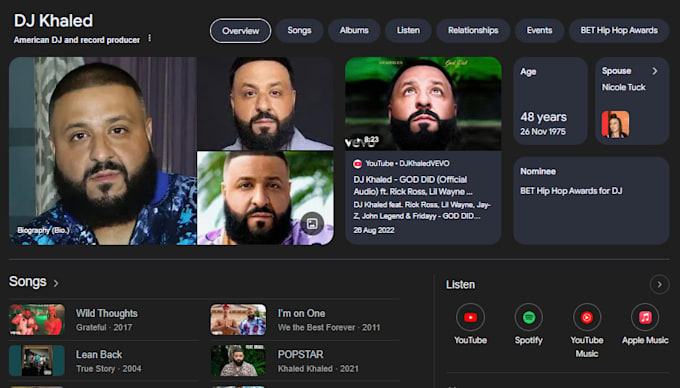This screenshot has width=680, height=388.
Task: Click the 26 Nov 1975 birth date
Action: (x=543, y=131)
